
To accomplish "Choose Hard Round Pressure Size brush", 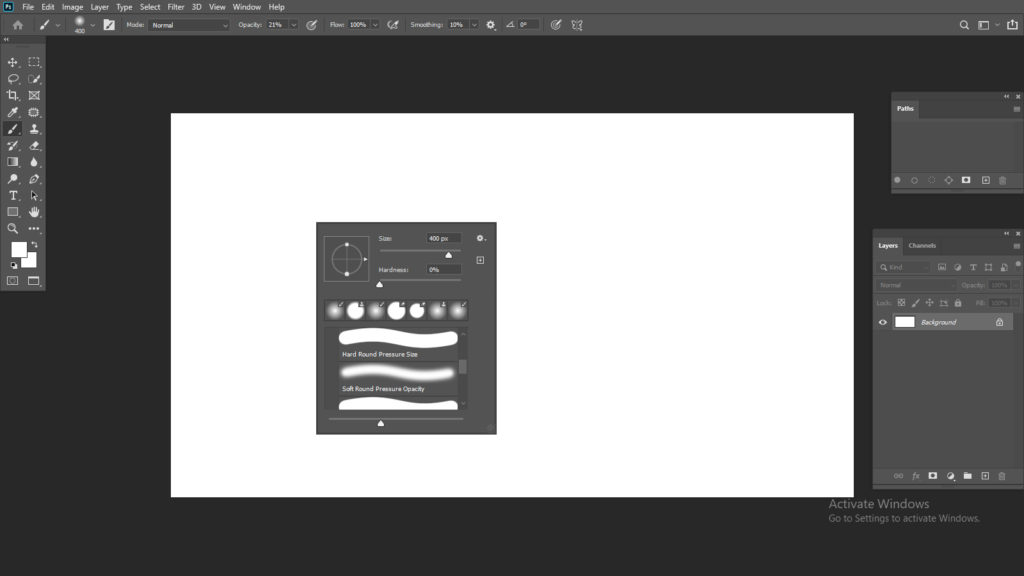I will (398, 344).
